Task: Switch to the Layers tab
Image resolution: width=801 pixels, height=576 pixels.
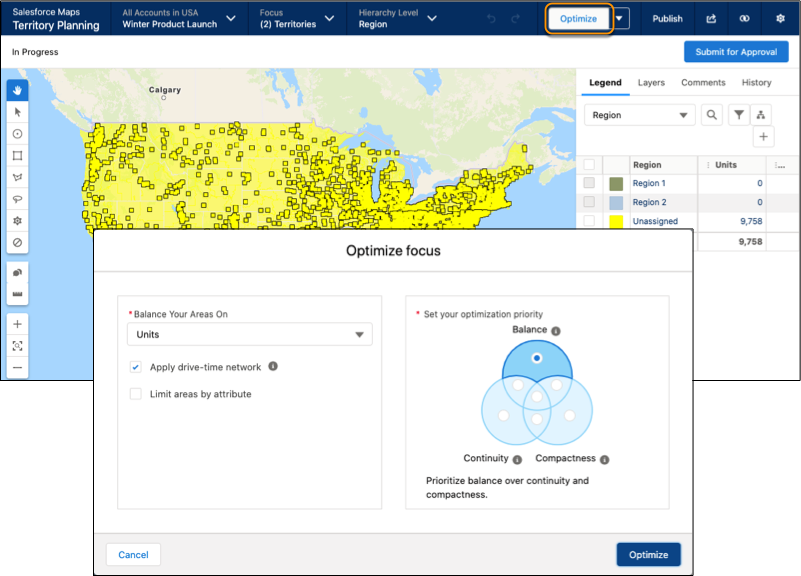Action: coord(651,83)
